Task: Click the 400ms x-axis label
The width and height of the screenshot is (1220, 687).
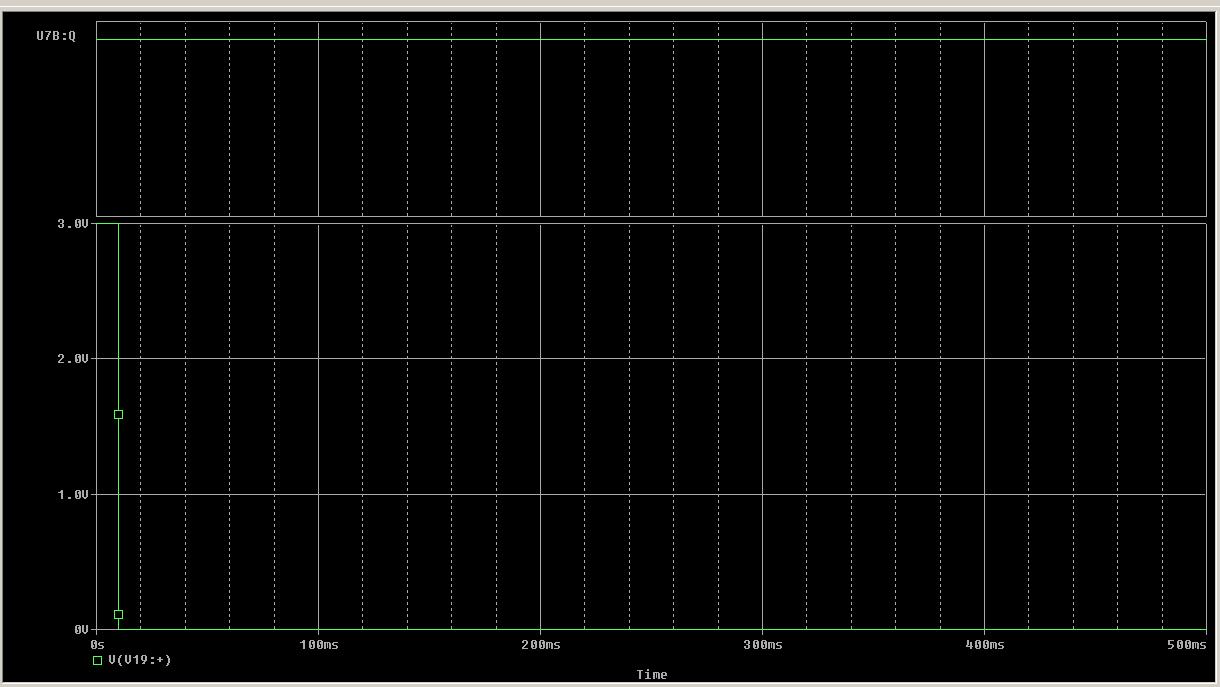Action: pos(985,645)
